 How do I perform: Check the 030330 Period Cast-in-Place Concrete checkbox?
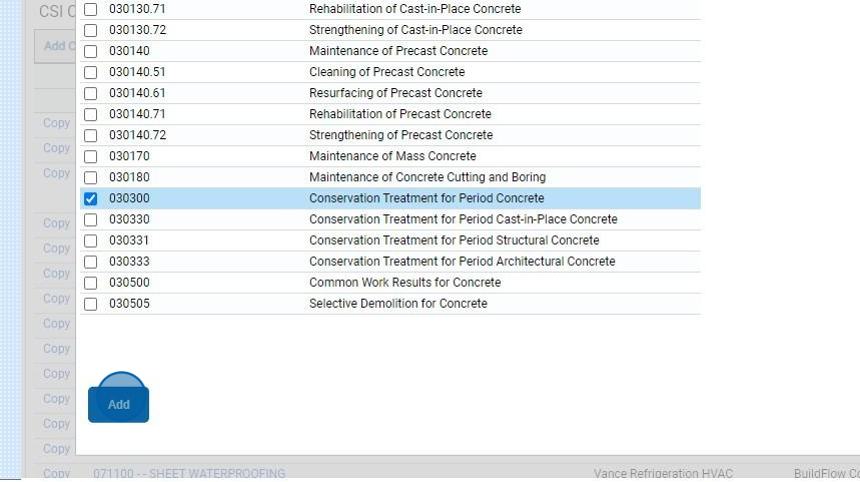(x=90, y=220)
